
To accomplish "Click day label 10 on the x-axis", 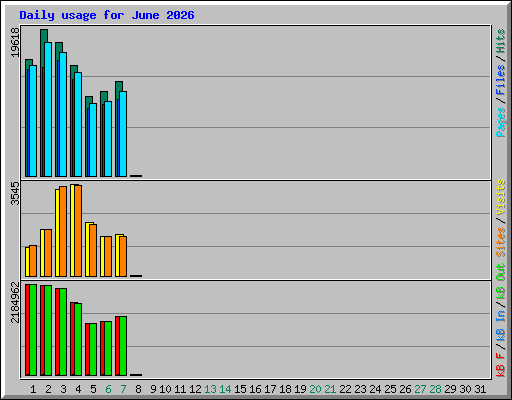I will coord(165,389).
